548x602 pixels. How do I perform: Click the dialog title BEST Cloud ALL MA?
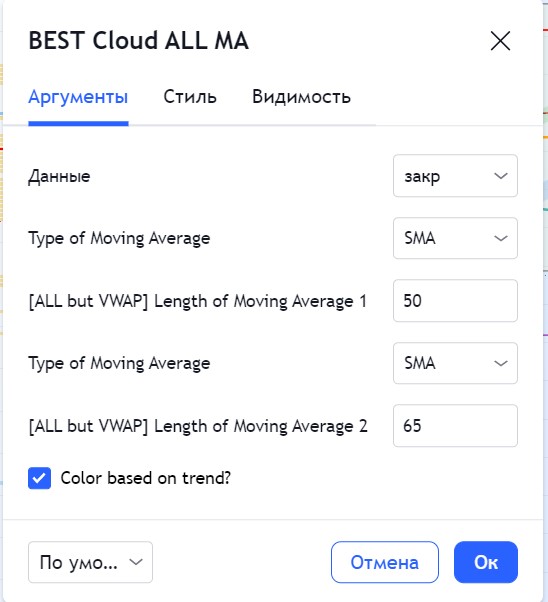point(139,40)
